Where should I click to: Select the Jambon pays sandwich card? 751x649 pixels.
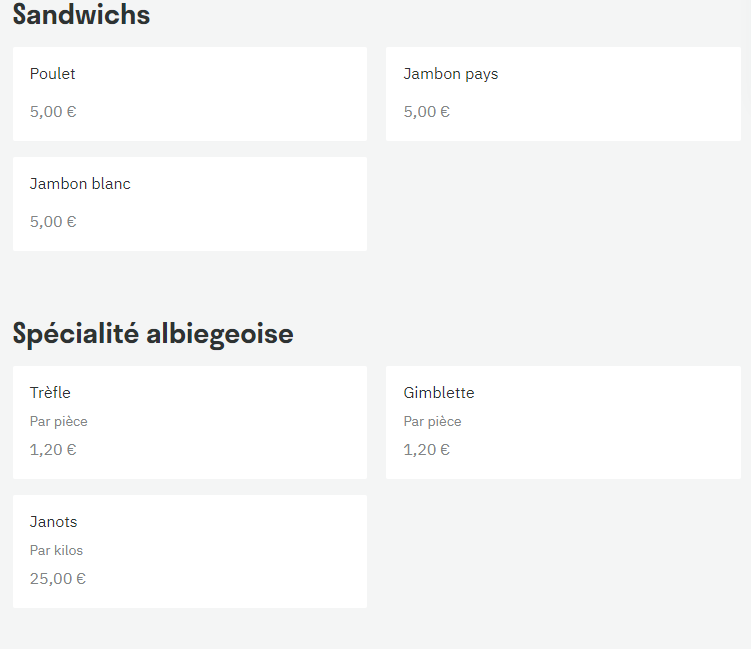(563, 94)
